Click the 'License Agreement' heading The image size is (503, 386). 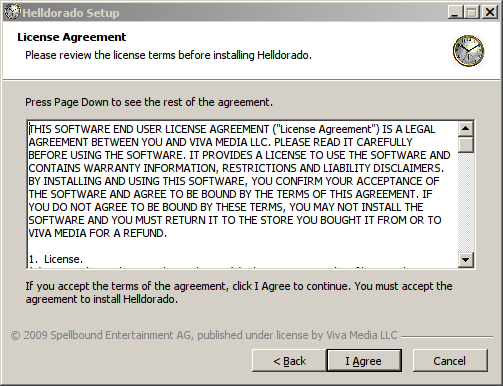[72, 37]
